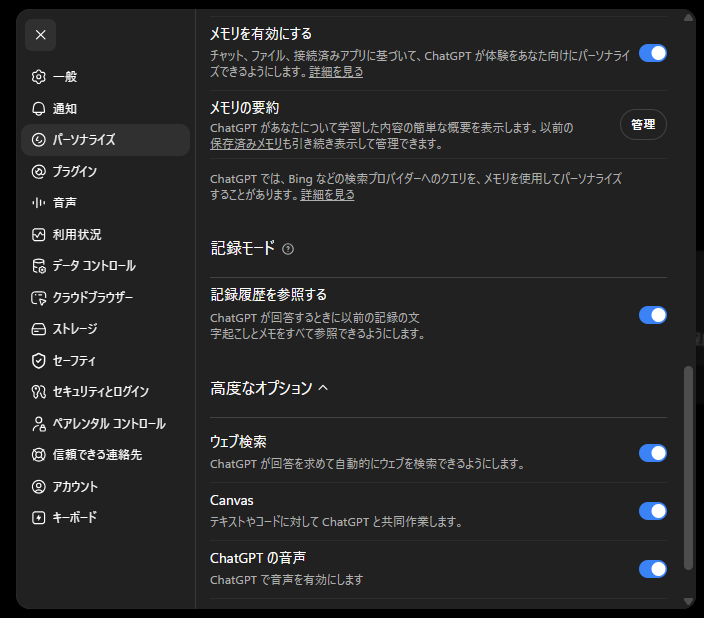Select the データ コントロール menu entry
Image resolution: width=704 pixels, height=618 pixels.
click(x=106, y=266)
